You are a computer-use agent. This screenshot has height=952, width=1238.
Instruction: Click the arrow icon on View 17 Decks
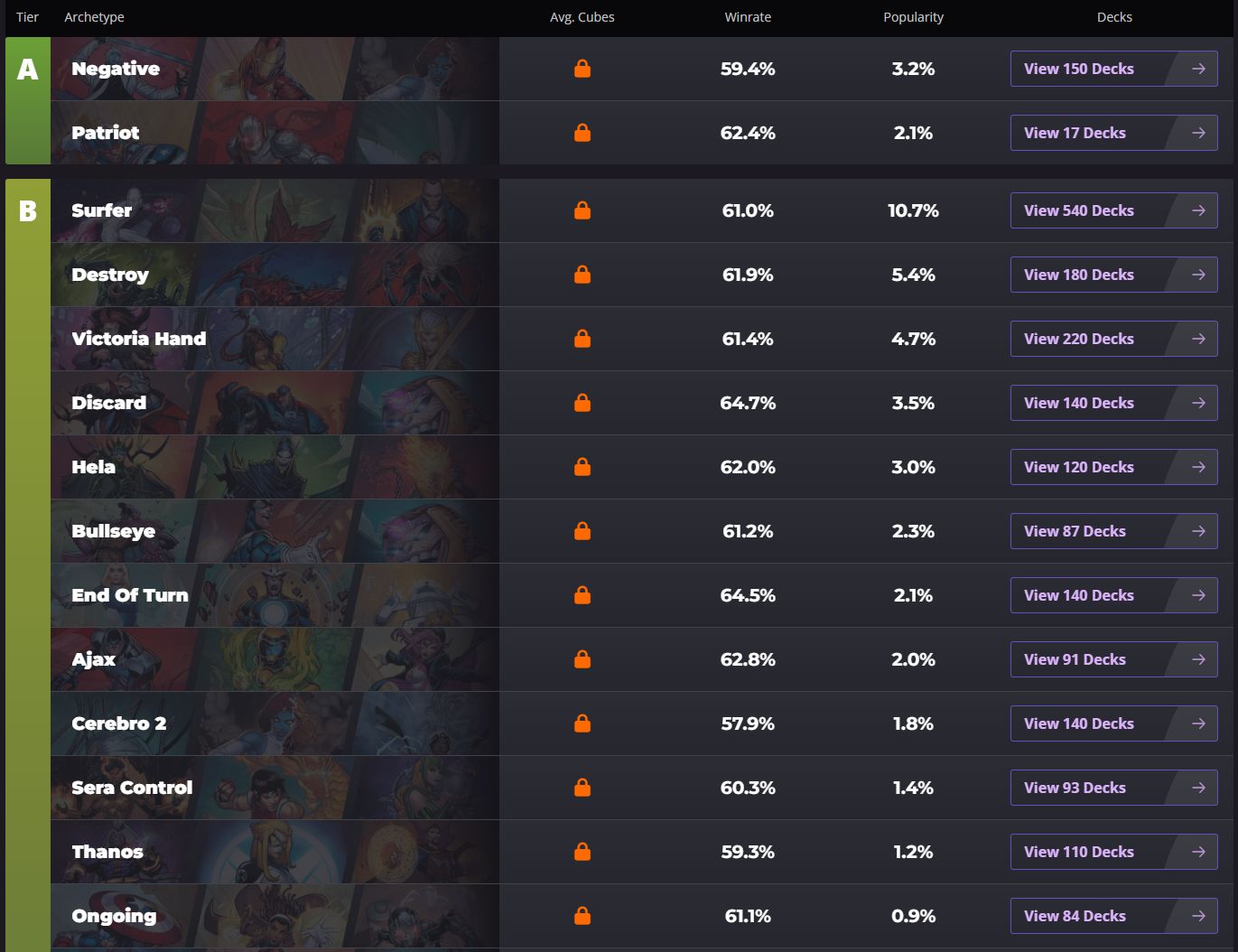pyautogui.click(x=1198, y=133)
